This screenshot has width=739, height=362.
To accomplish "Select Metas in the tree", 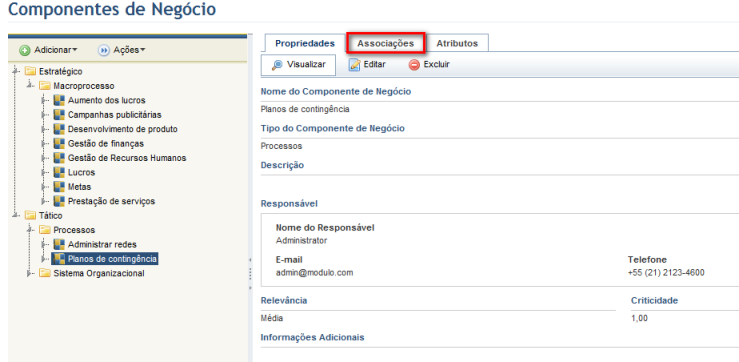I will click(x=80, y=187).
